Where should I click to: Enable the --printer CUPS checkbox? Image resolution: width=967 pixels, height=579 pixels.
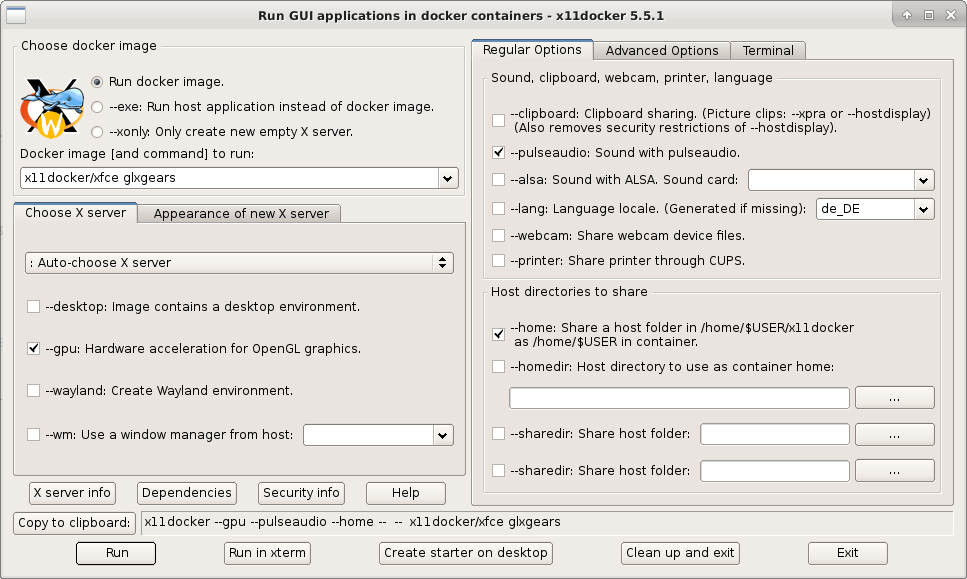pos(498,260)
